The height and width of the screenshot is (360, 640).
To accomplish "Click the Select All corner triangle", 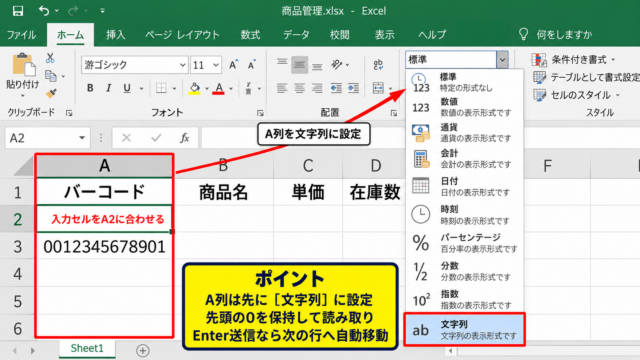I will pos(24,167).
